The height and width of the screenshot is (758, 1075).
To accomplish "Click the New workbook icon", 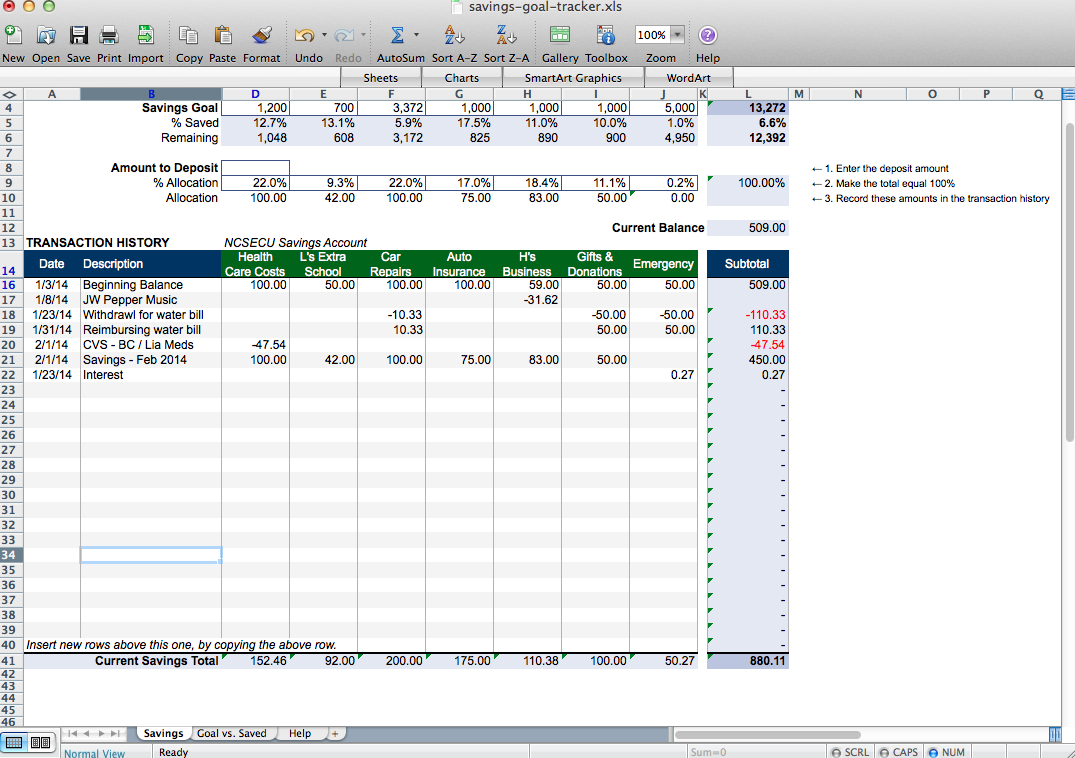I will click(x=14, y=36).
